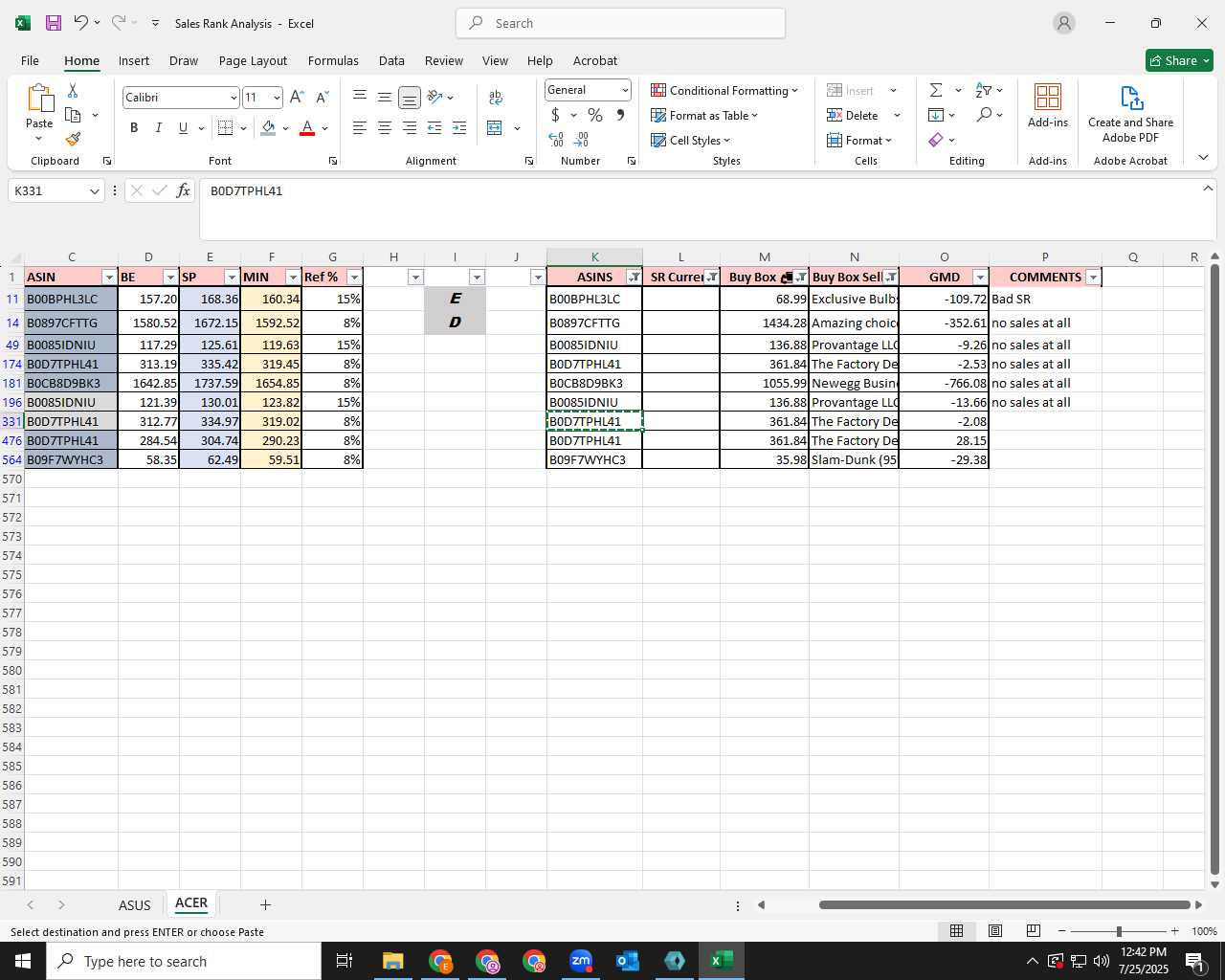Click the Wrap Text icon
The image size is (1225, 980).
click(x=495, y=97)
